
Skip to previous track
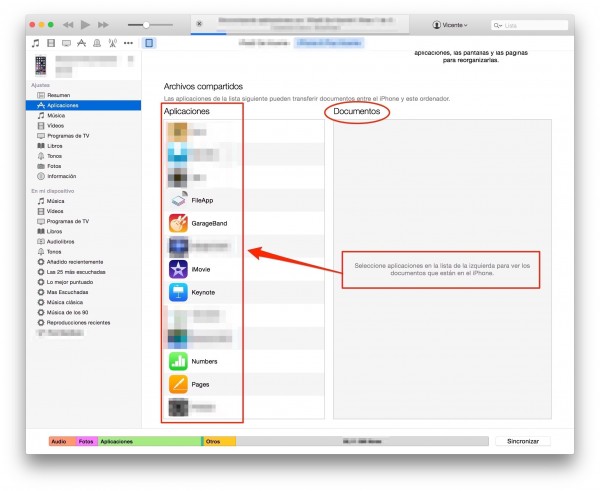coord(68,25)
